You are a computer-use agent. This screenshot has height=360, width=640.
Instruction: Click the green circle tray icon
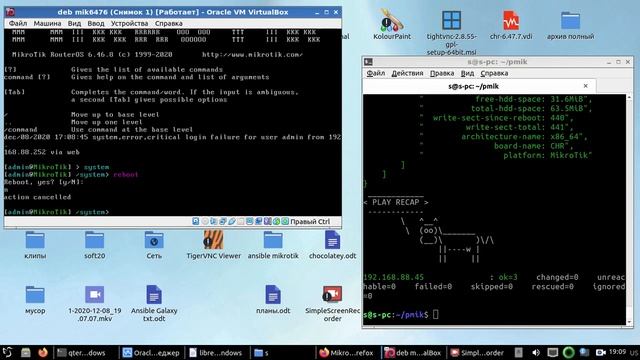[568, 352]
